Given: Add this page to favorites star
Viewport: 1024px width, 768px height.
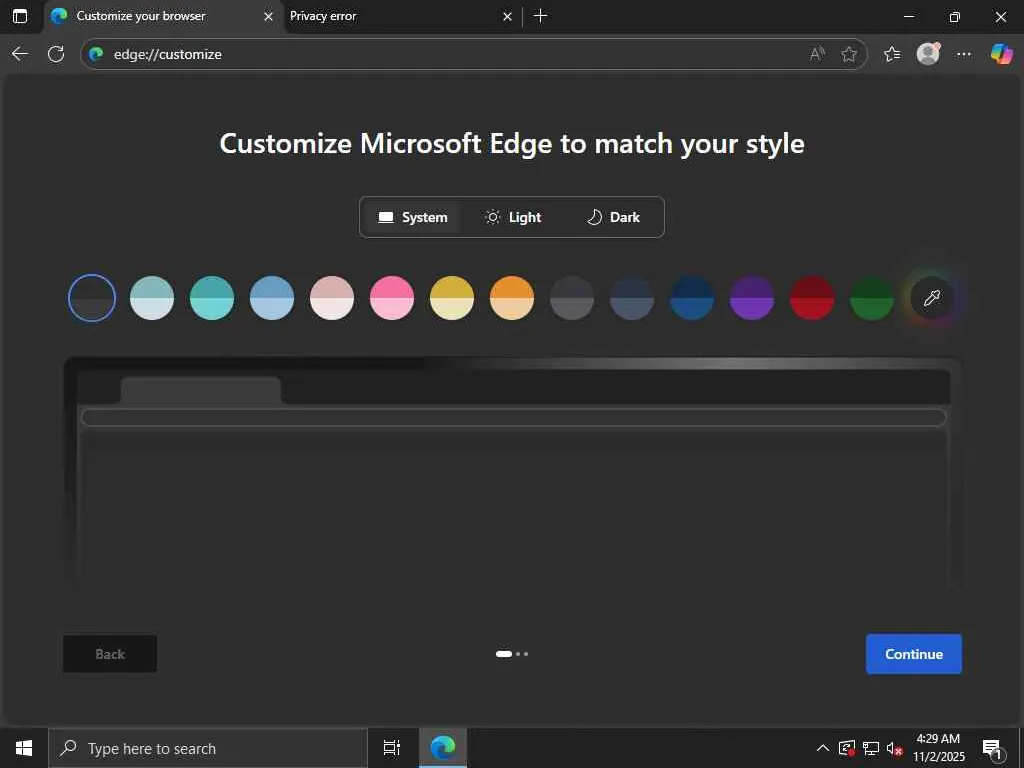Looking at the screenshot, I should [x=849, y=54].
